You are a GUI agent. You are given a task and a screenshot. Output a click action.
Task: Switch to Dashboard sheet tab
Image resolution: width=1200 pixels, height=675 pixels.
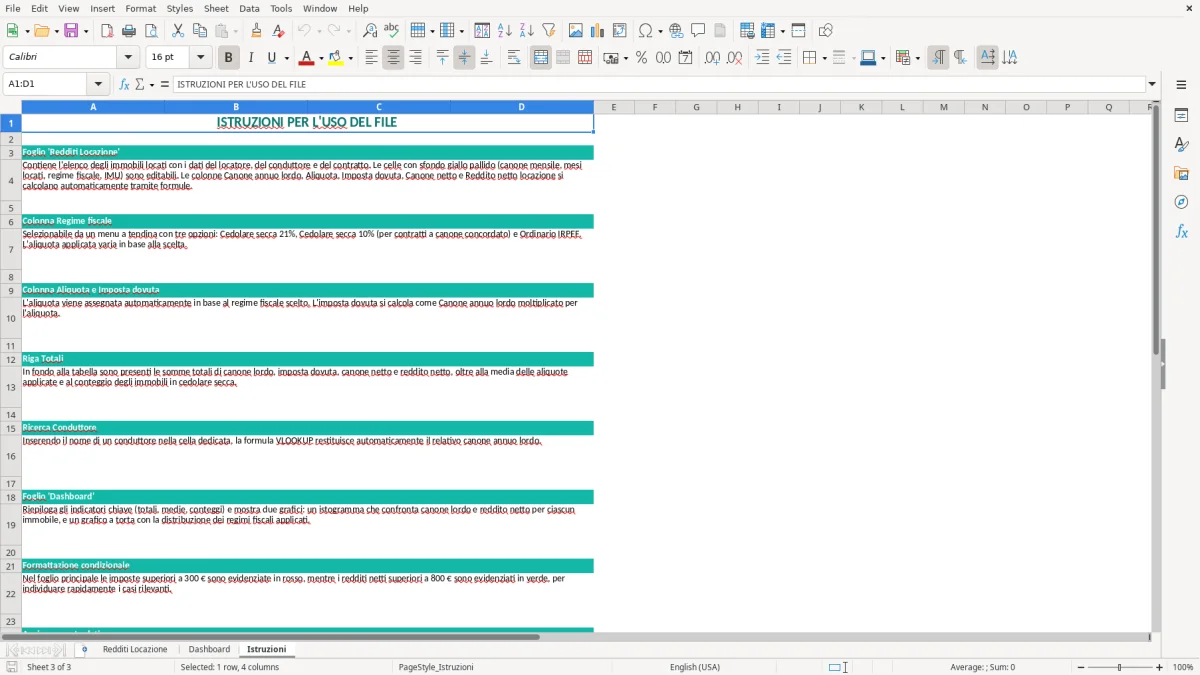209,650
